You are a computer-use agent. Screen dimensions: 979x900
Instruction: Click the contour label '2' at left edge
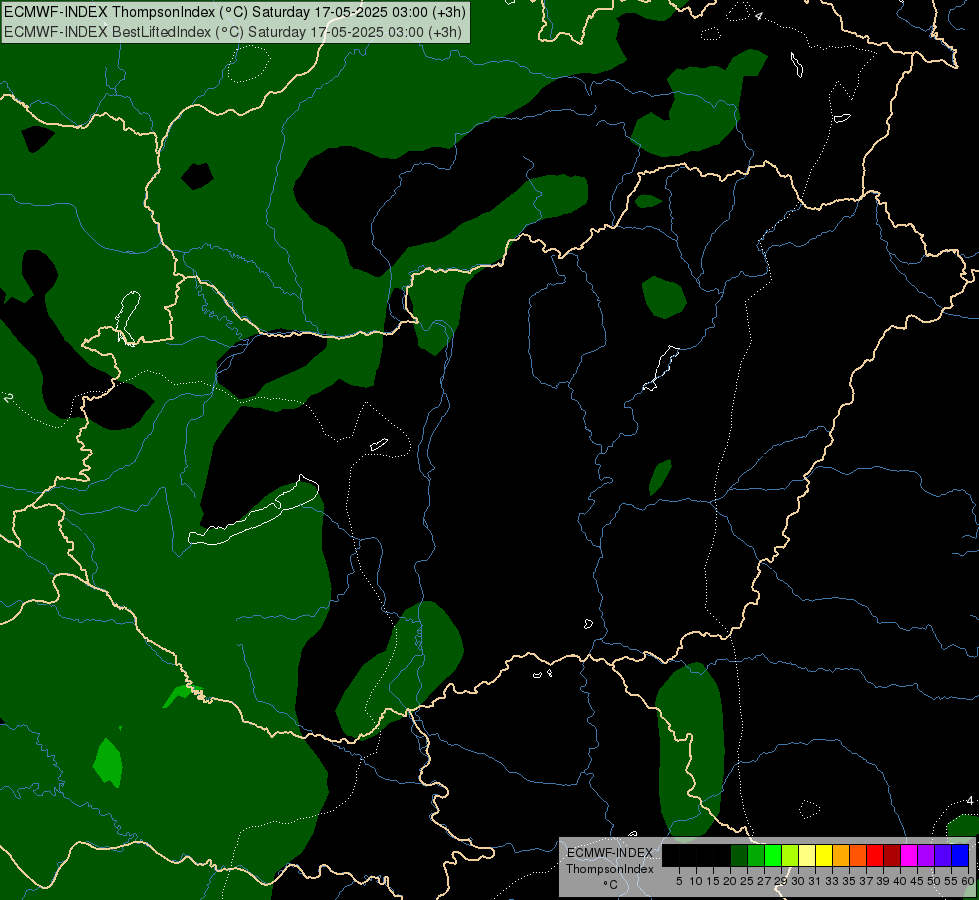[8, 398]
